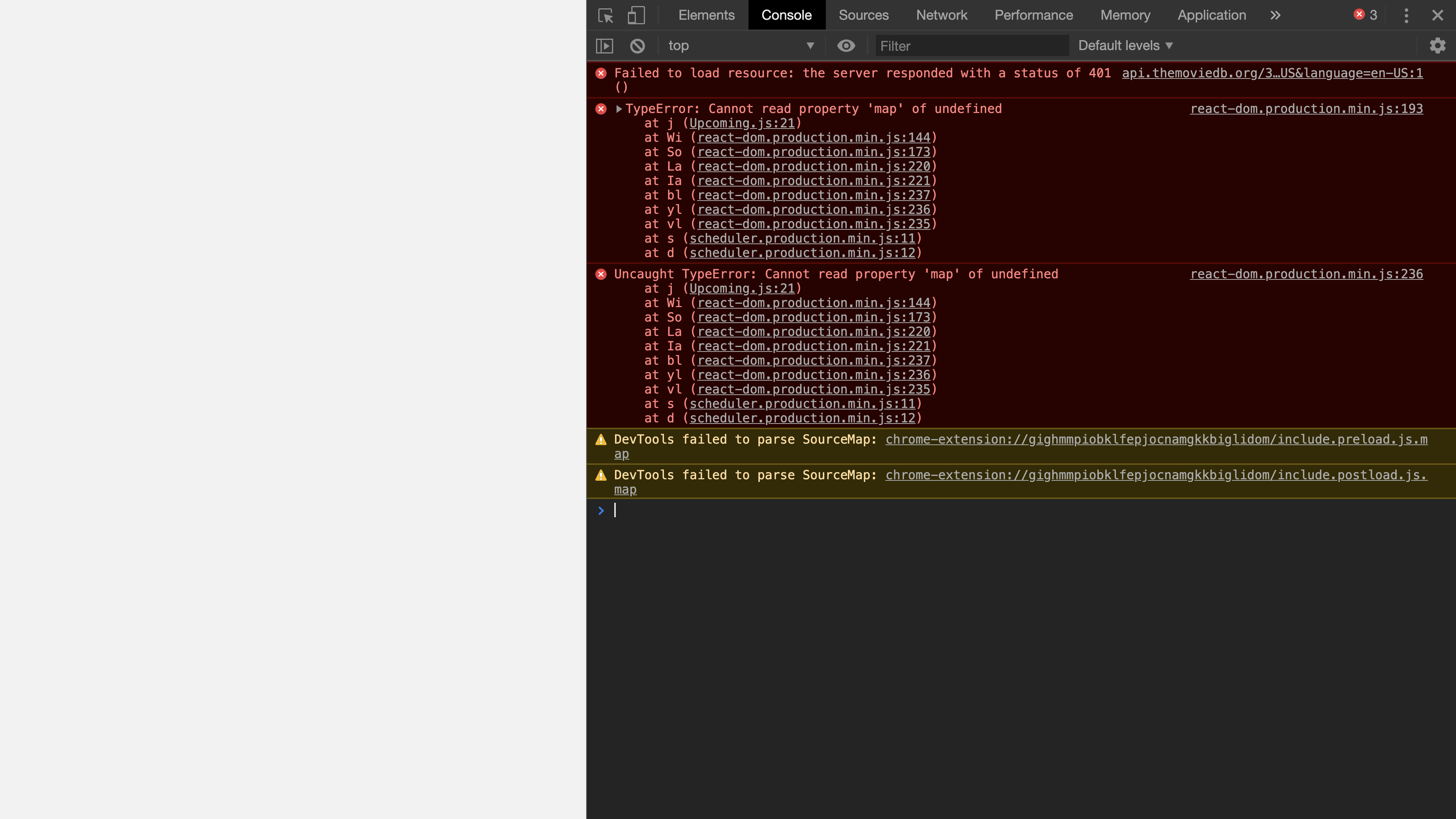Image resolution: width=1456 pixels, height=819 pixels.
Task: Create a live expression with the eye icon
Action: (x=846, y=45)
